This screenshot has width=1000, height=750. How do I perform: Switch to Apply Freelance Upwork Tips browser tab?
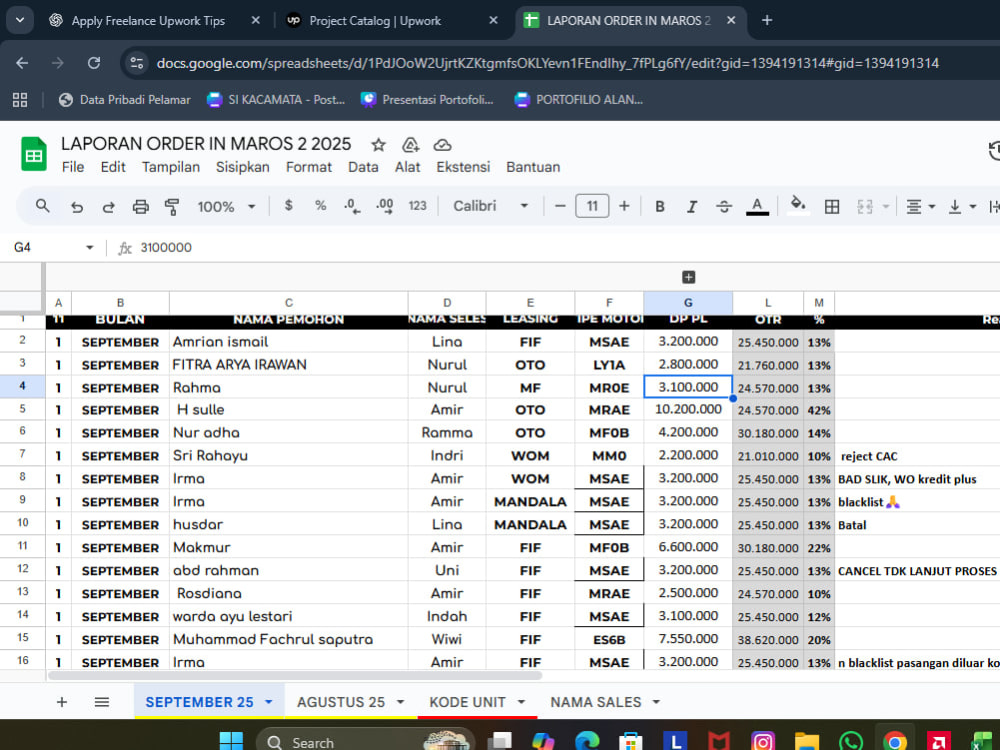click(148, 20)
